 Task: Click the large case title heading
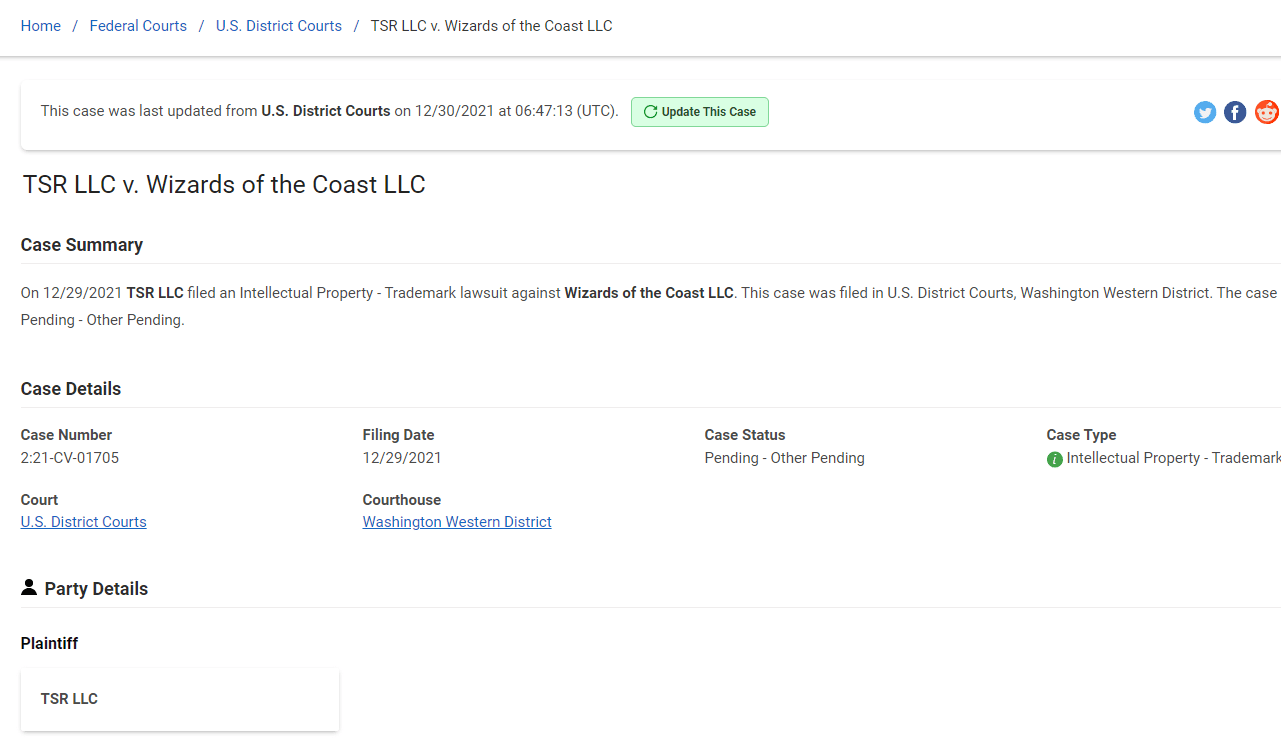pyautogui.click(x=225, y=185)
